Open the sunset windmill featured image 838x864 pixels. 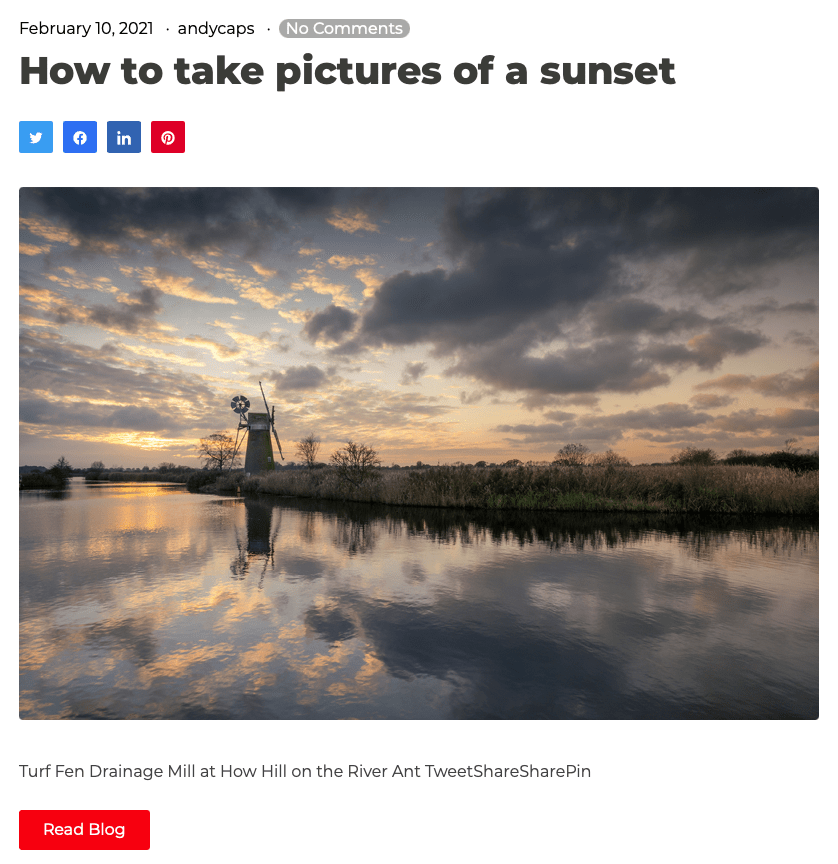coord(419,453)
